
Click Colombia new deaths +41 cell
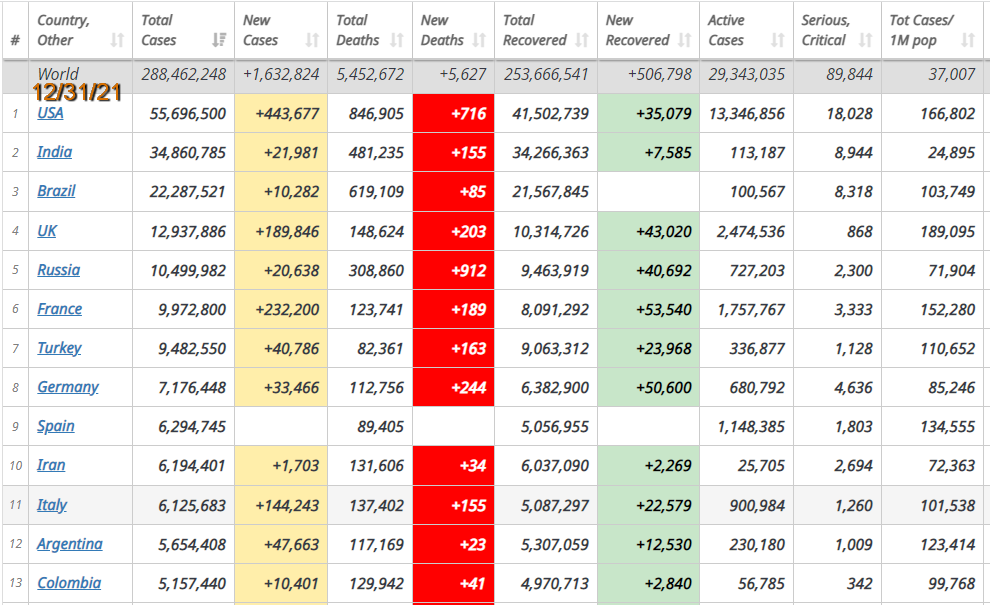click(453, 584)
